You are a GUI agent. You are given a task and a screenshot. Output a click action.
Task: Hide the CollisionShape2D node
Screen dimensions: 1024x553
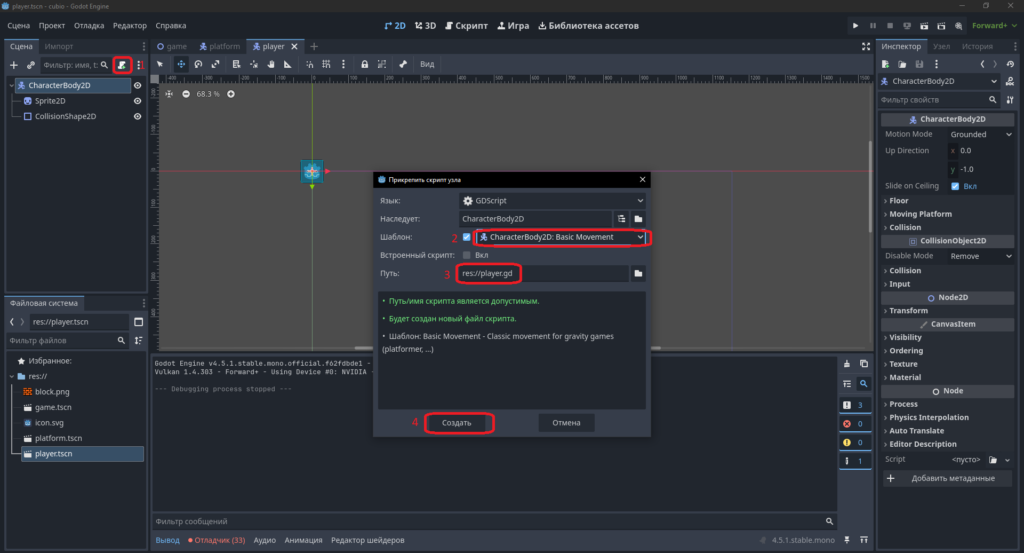(137, 116)
